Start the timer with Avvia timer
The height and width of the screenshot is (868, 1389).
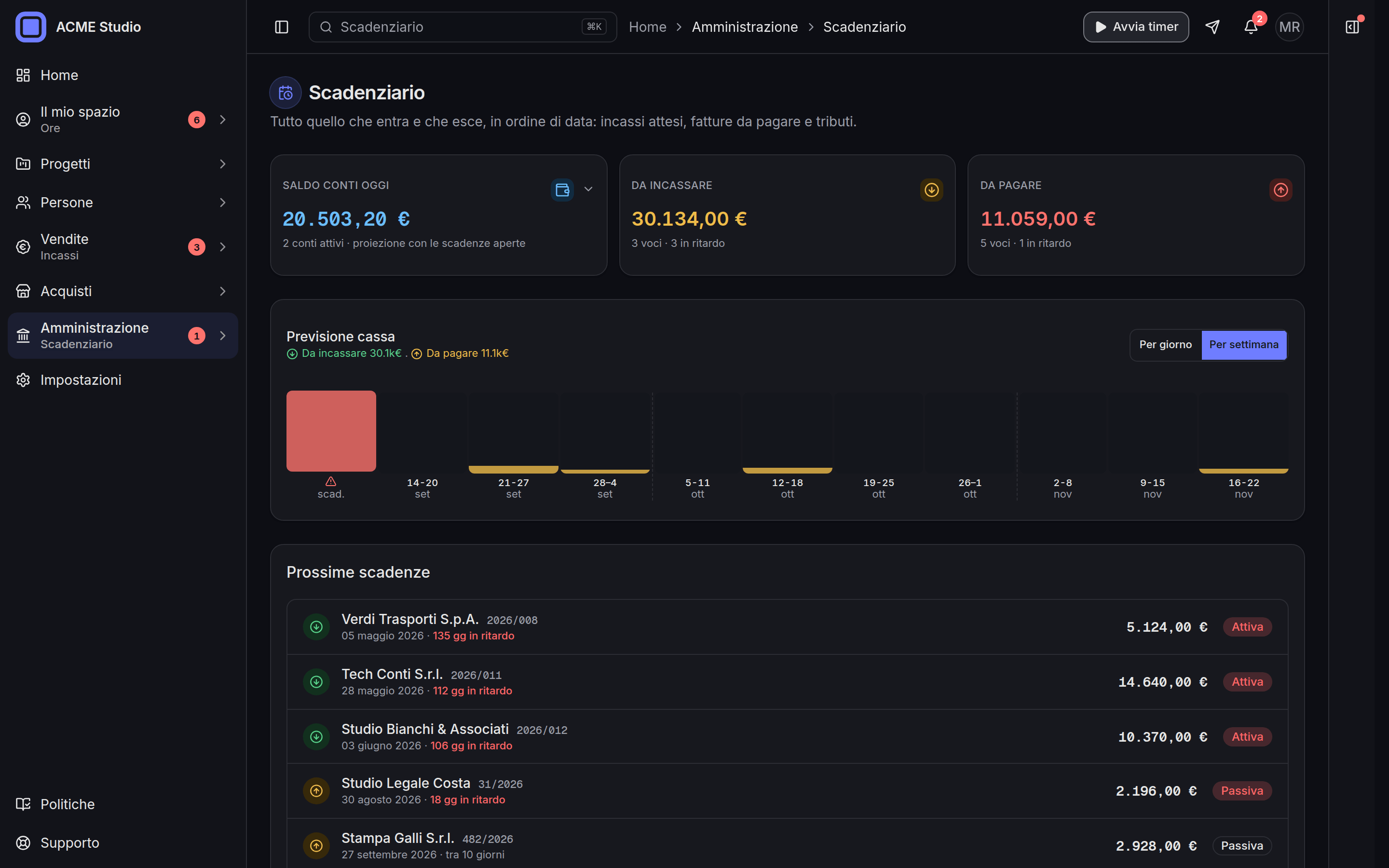pos(1136,27)
